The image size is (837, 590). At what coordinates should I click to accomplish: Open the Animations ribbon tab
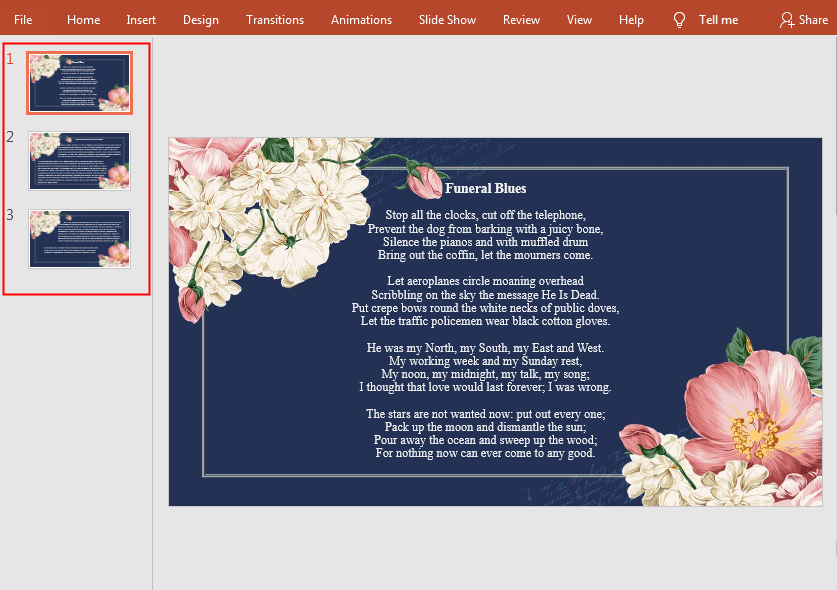pos(361,20)
